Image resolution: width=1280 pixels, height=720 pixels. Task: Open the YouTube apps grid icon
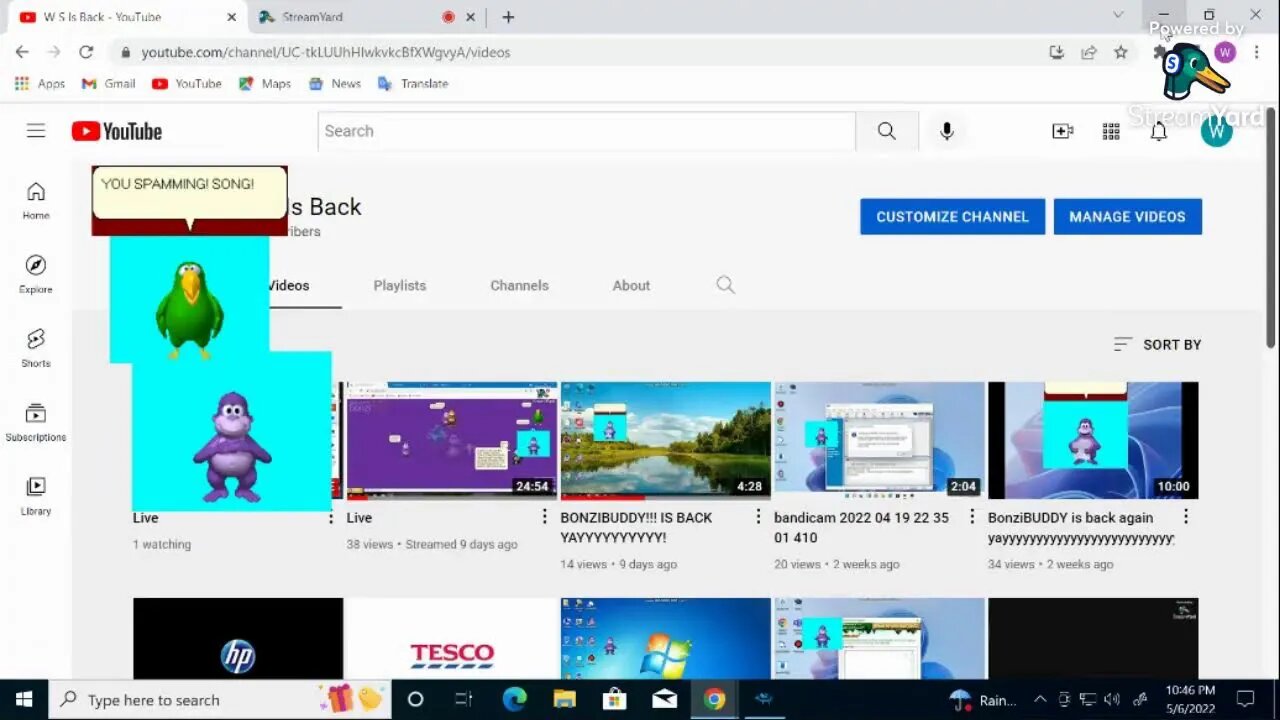click(x=1111, y=131)
